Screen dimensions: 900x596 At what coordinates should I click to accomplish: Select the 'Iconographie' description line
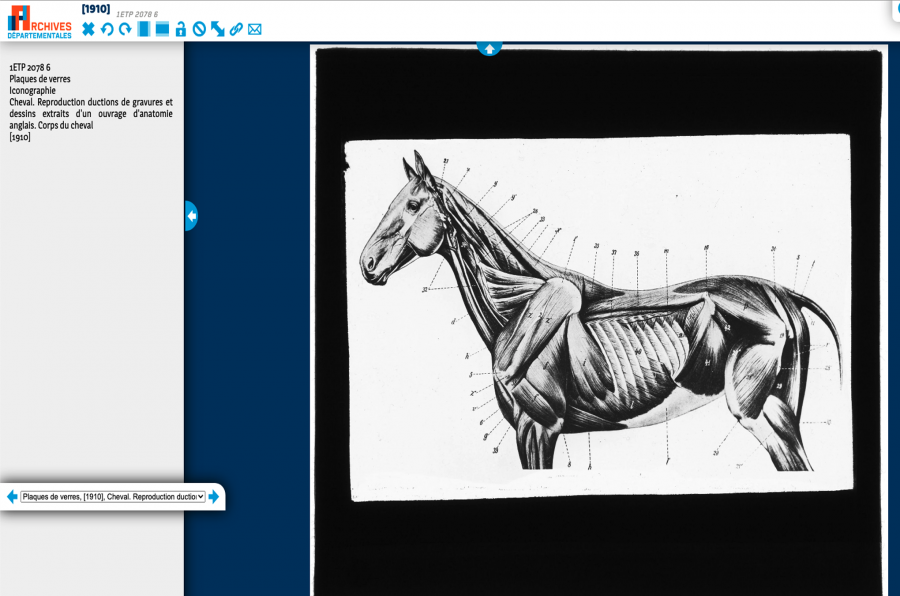[32, 91]
